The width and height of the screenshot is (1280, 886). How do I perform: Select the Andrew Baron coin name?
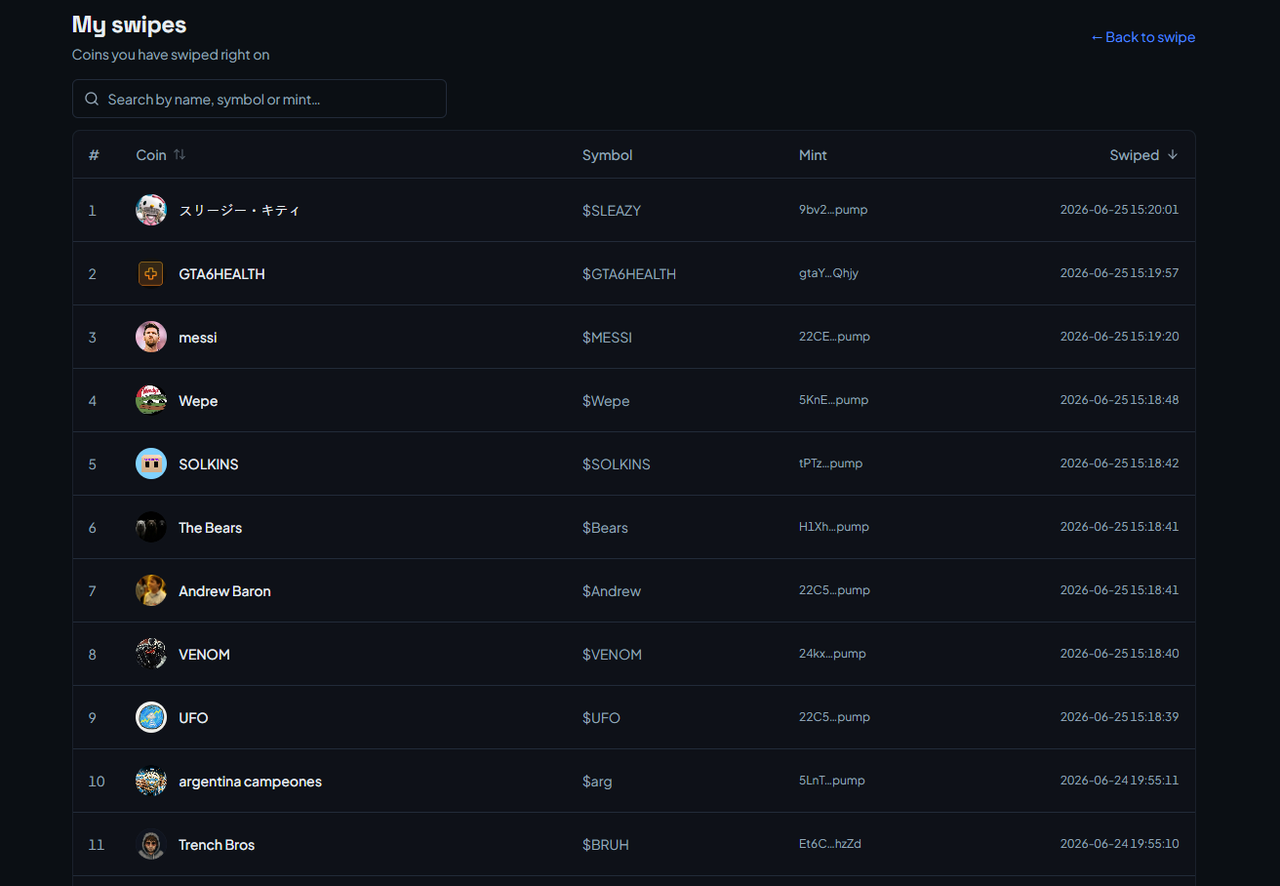[x=225, y=591]
